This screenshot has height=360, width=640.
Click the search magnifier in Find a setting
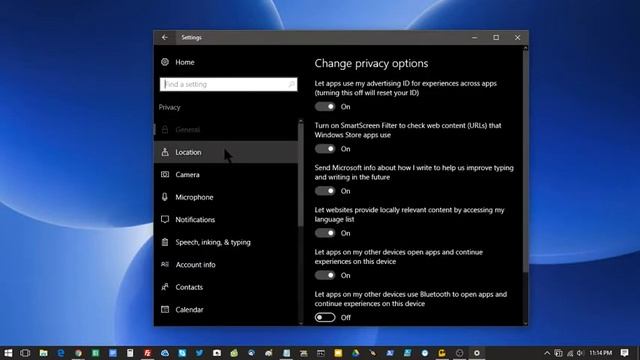pyautogui.click(x=291, y=84)
